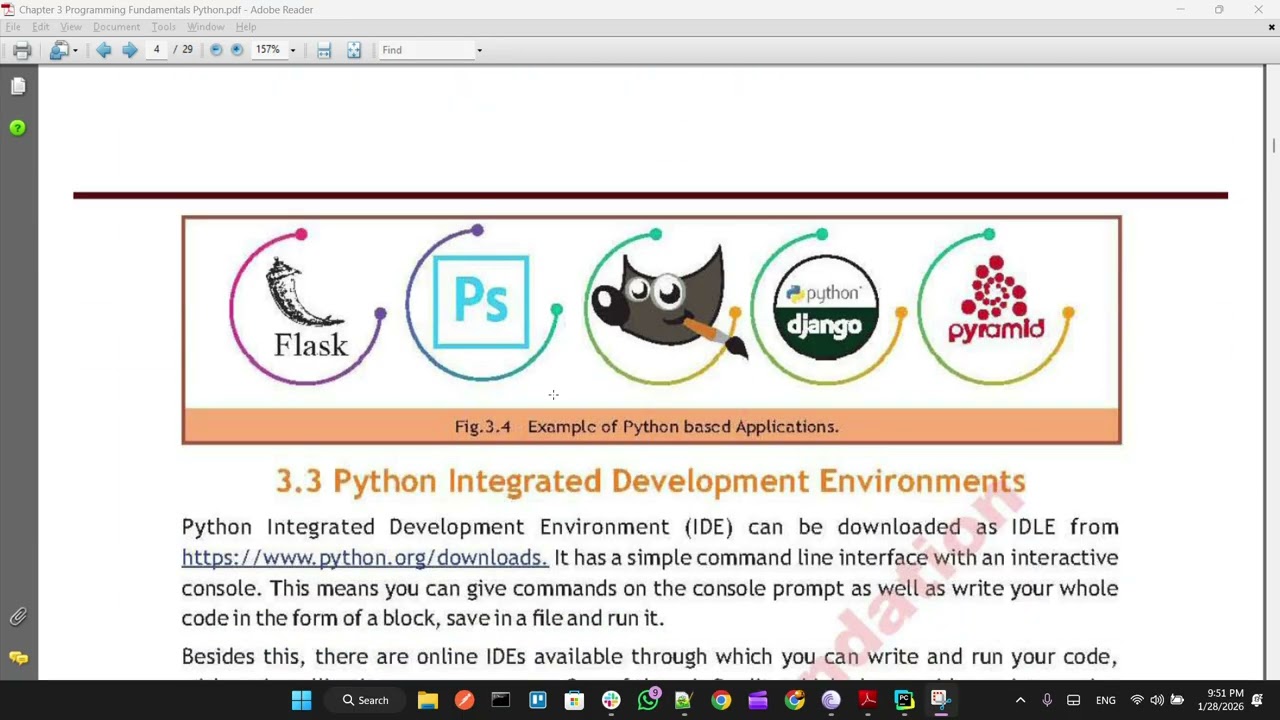The height and width of the screenshot is (720, 1280).
Task: Open the Find options dropdown arrow
Action: (x=479, y=50)
